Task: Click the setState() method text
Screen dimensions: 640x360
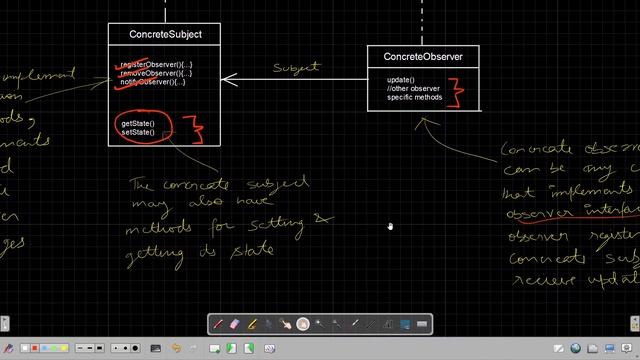Action: tap(138, 132)
